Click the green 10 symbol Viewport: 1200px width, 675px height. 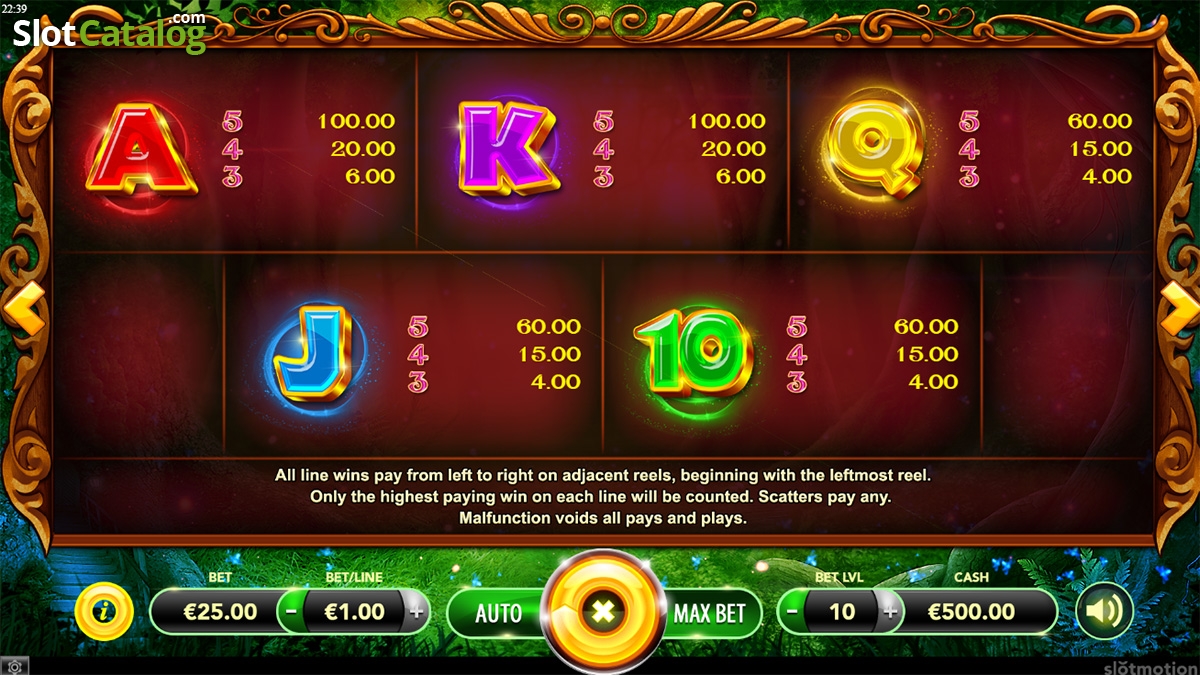click(x=693, y=350)
